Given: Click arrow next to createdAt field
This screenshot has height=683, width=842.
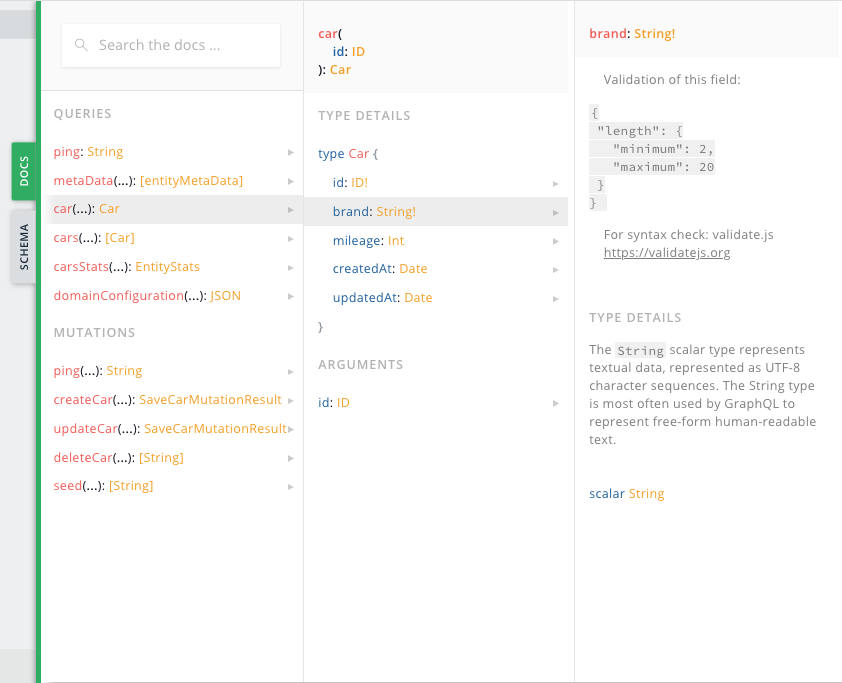Looking at the screenshot, I should 555,270.
